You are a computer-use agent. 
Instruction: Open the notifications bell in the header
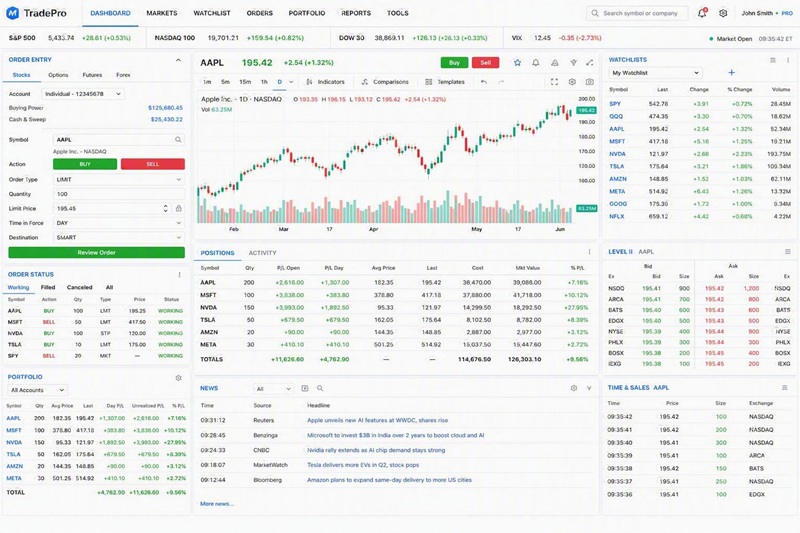[x=702, y=13]
